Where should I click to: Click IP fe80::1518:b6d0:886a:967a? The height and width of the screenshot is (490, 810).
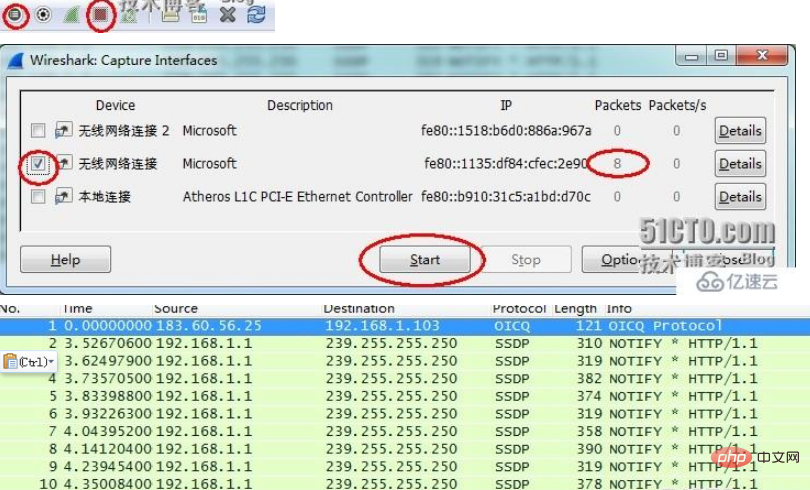(x=506, y=131)
